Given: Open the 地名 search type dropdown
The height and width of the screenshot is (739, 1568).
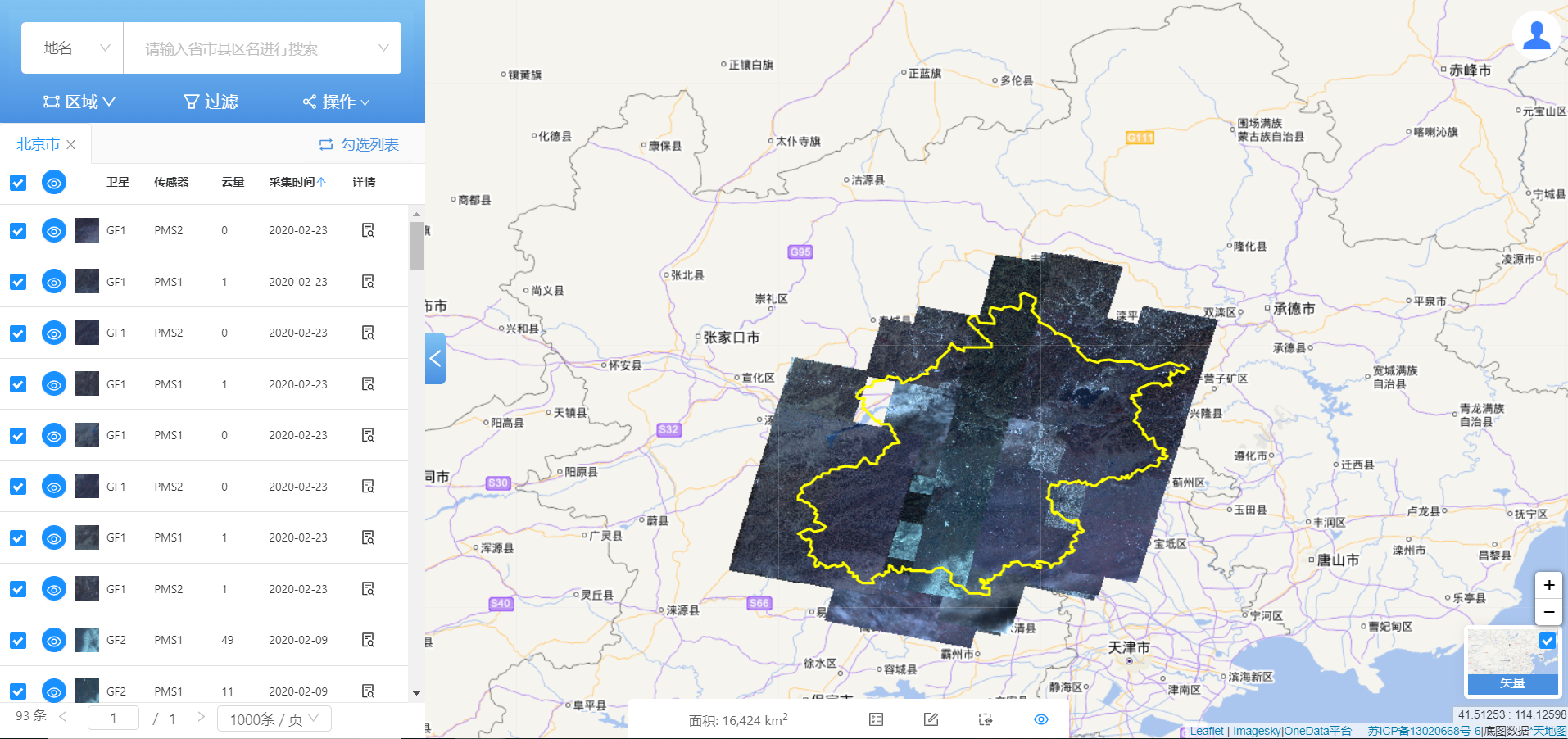Looking at the screenshot, I should (74, 48).
